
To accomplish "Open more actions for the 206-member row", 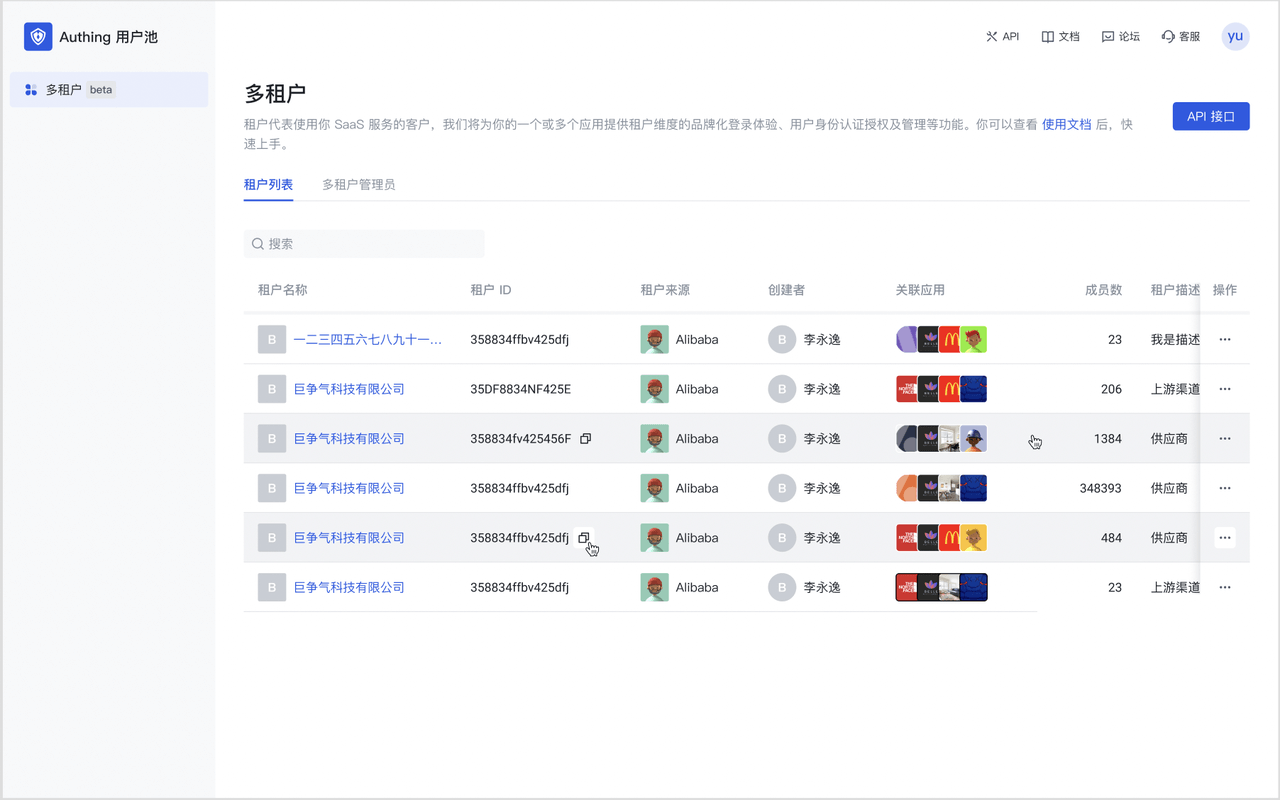I will pos(1224,389).
